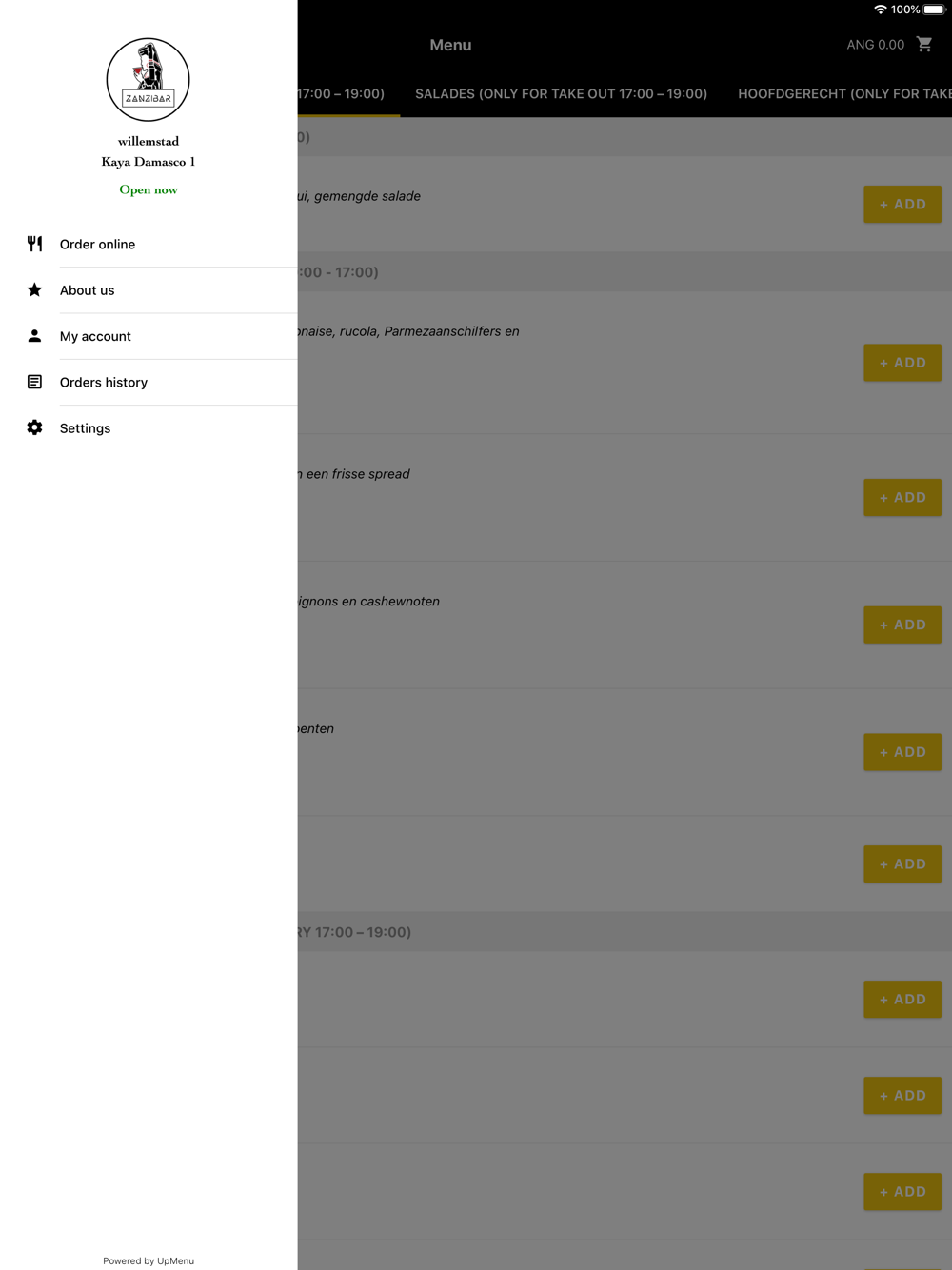Add the frisse spread item
Screen dimensions: 952x1270
point(902,498)
